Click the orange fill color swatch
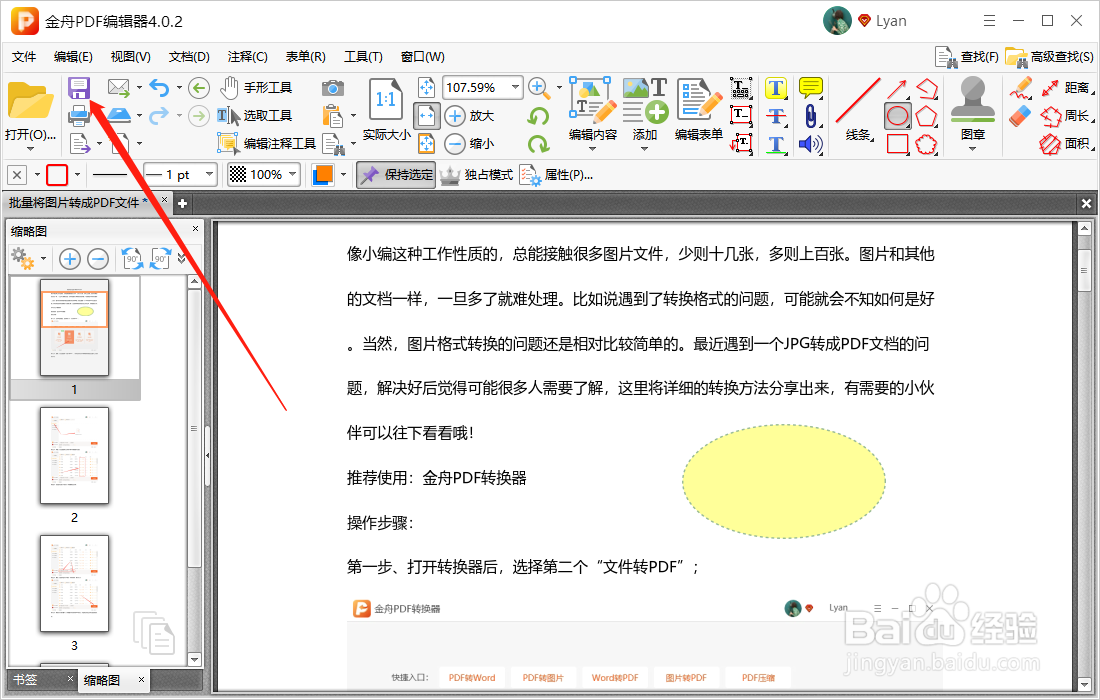Screen dimensions: 1100x700 click(x=323, y=175)
